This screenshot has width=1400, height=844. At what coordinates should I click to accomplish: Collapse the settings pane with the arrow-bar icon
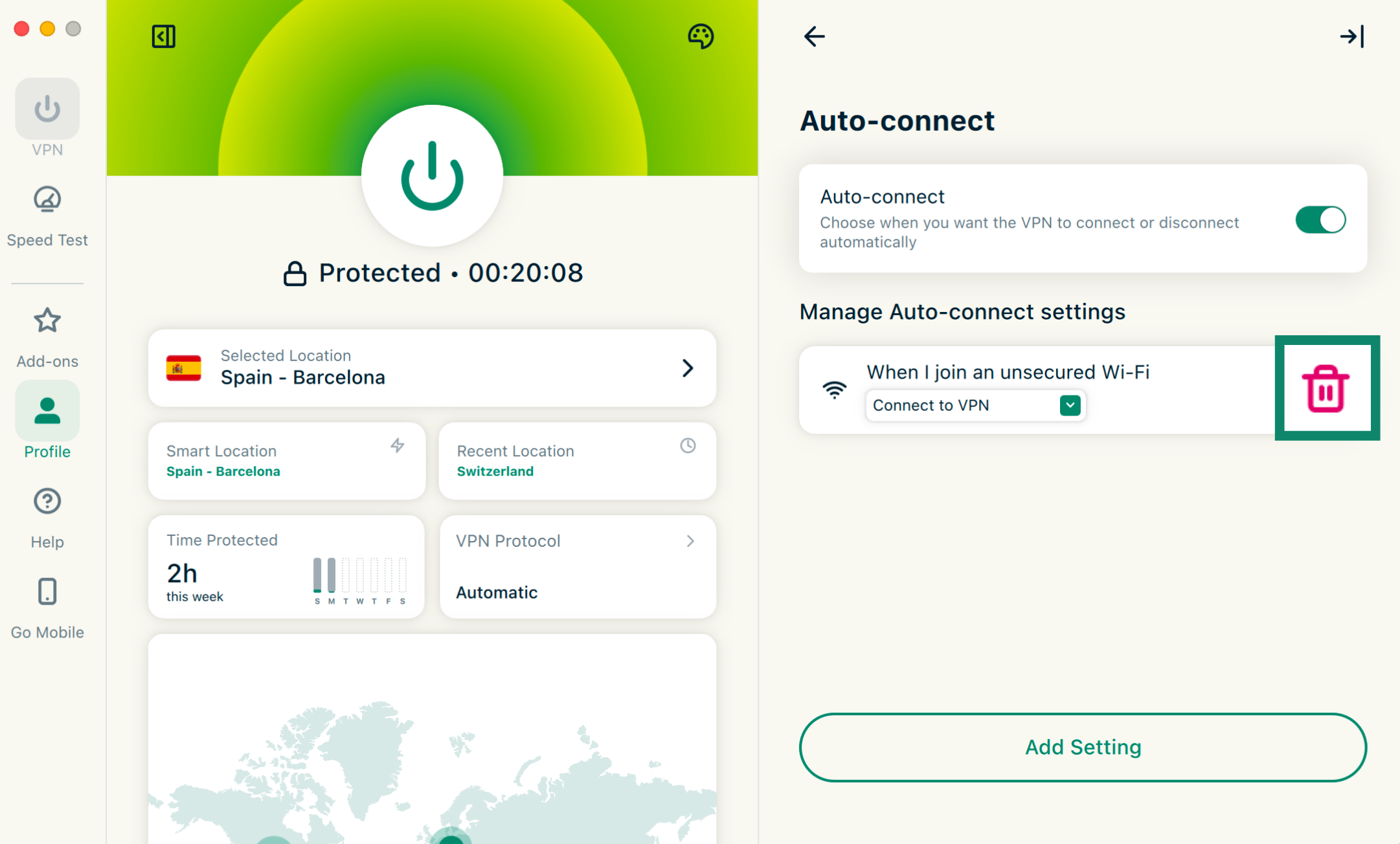coord(1352,36)
